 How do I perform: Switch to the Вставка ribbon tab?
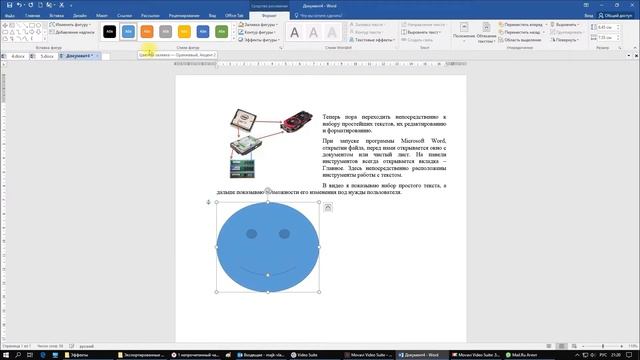point(56,16)
